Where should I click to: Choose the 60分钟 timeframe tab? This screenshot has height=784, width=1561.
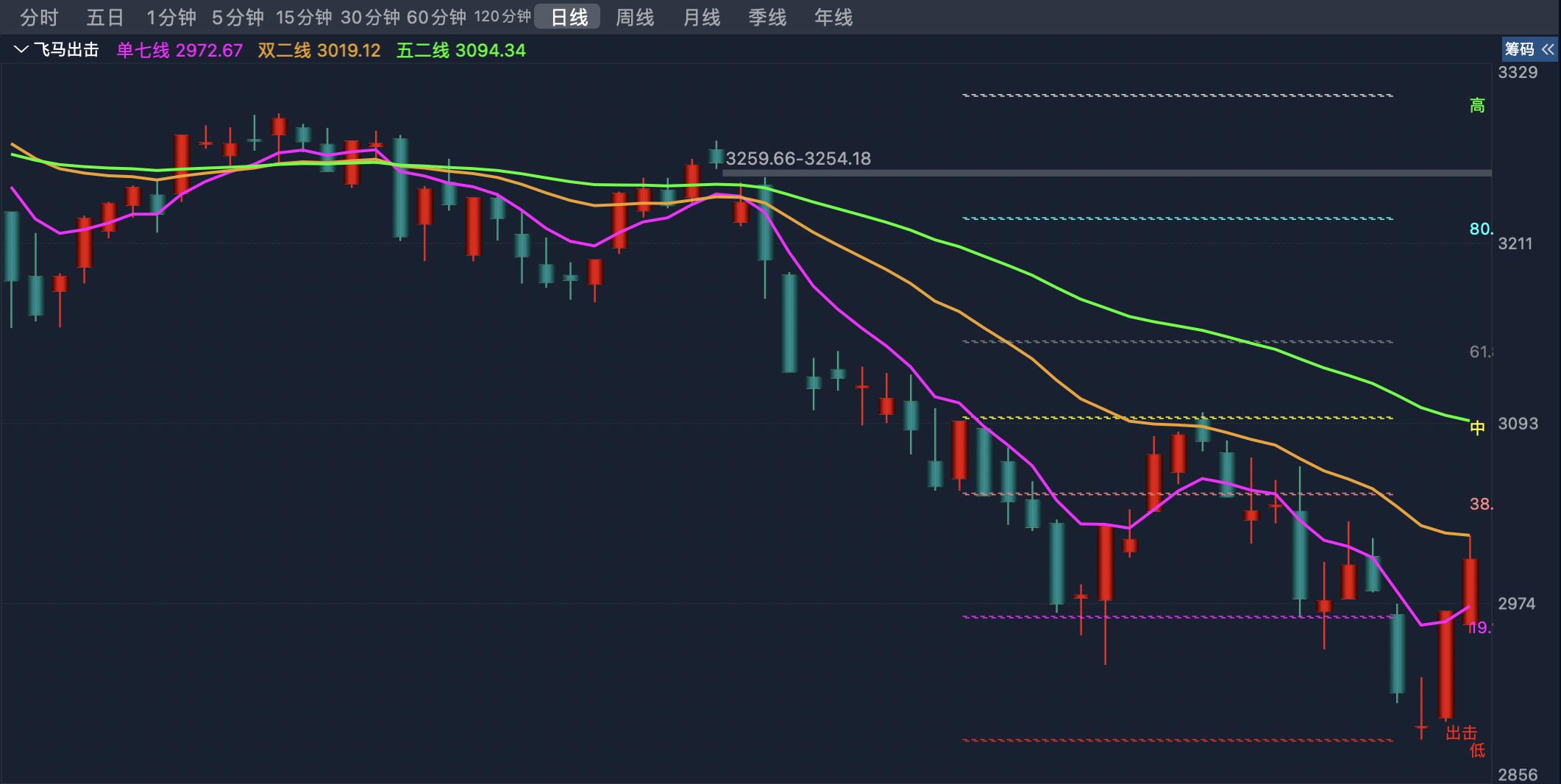tap(436, 17)
